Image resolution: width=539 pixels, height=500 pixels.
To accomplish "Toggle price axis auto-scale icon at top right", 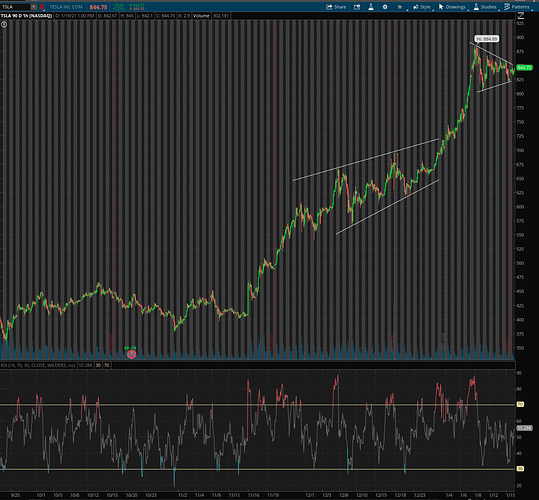I will tap(520, 15).
